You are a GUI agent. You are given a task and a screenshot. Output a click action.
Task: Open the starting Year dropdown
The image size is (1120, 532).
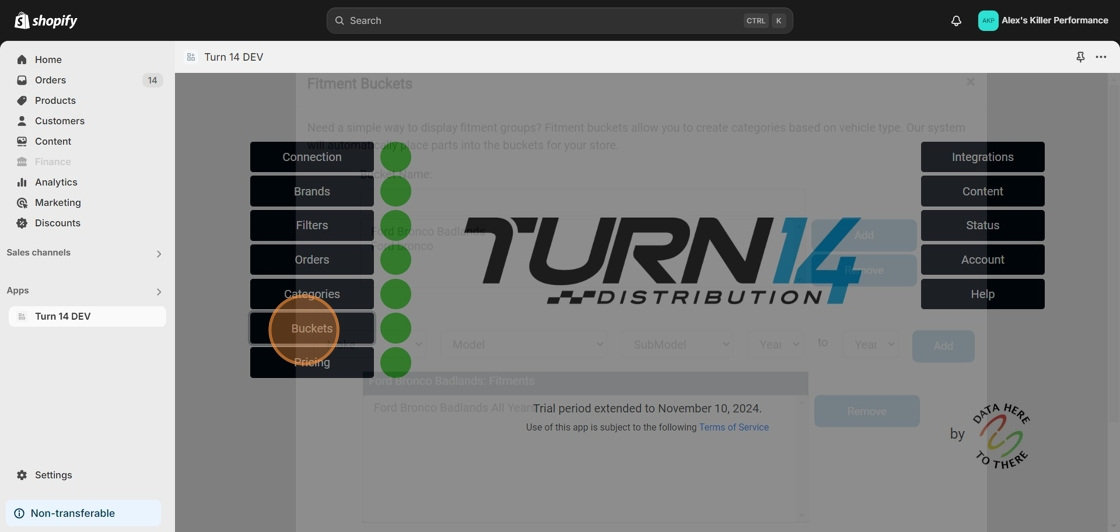pyautogui.click(x=776, y=344)
